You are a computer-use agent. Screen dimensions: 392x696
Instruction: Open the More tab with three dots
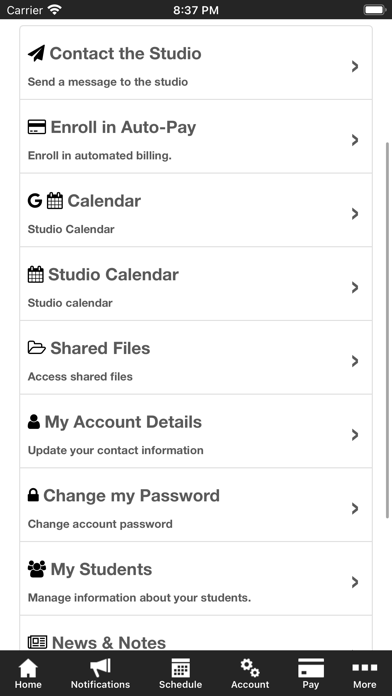click(364, 674)
